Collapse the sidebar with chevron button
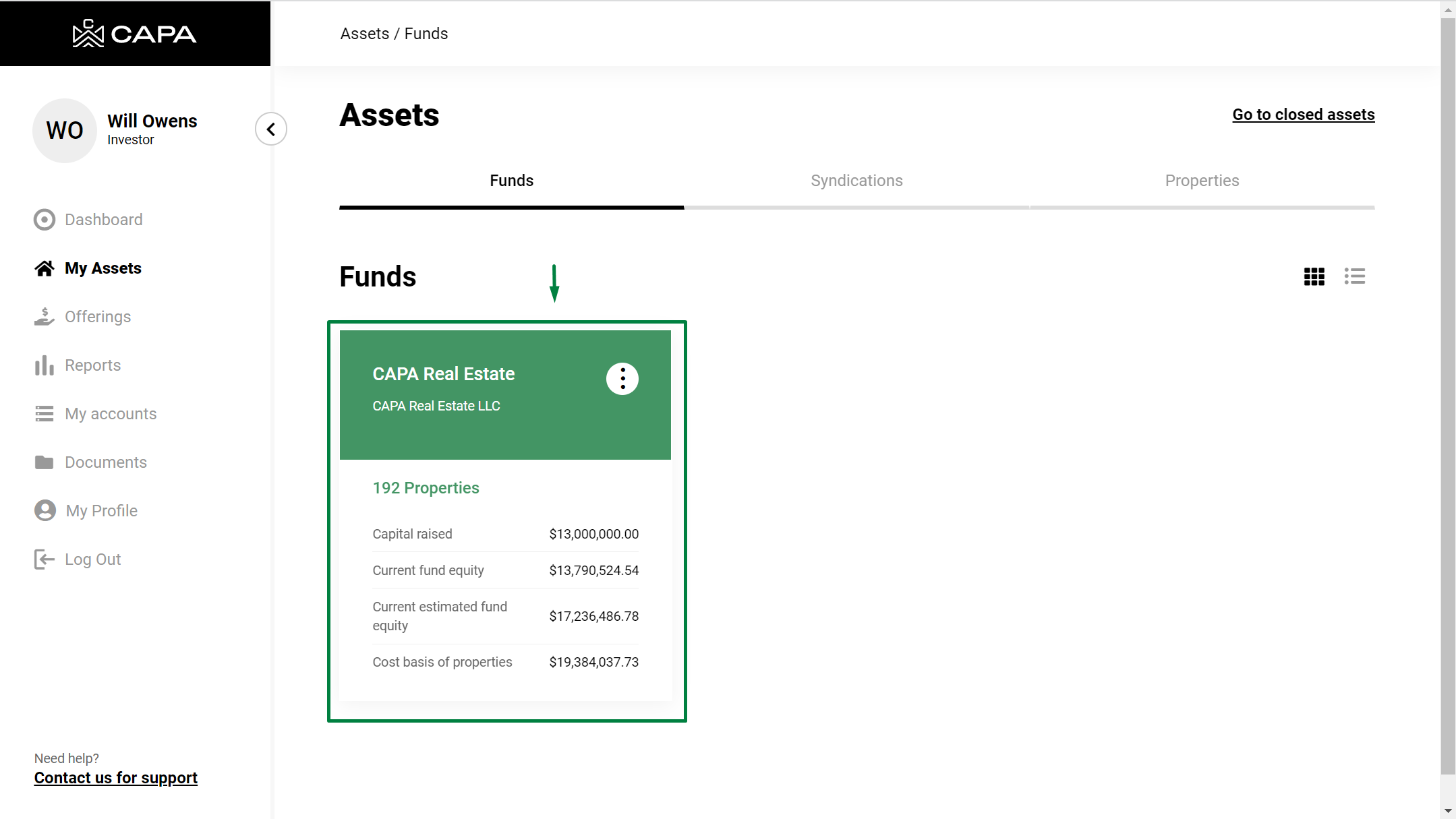This screenshot has height=819, width=1456. (x=271, y=129)
